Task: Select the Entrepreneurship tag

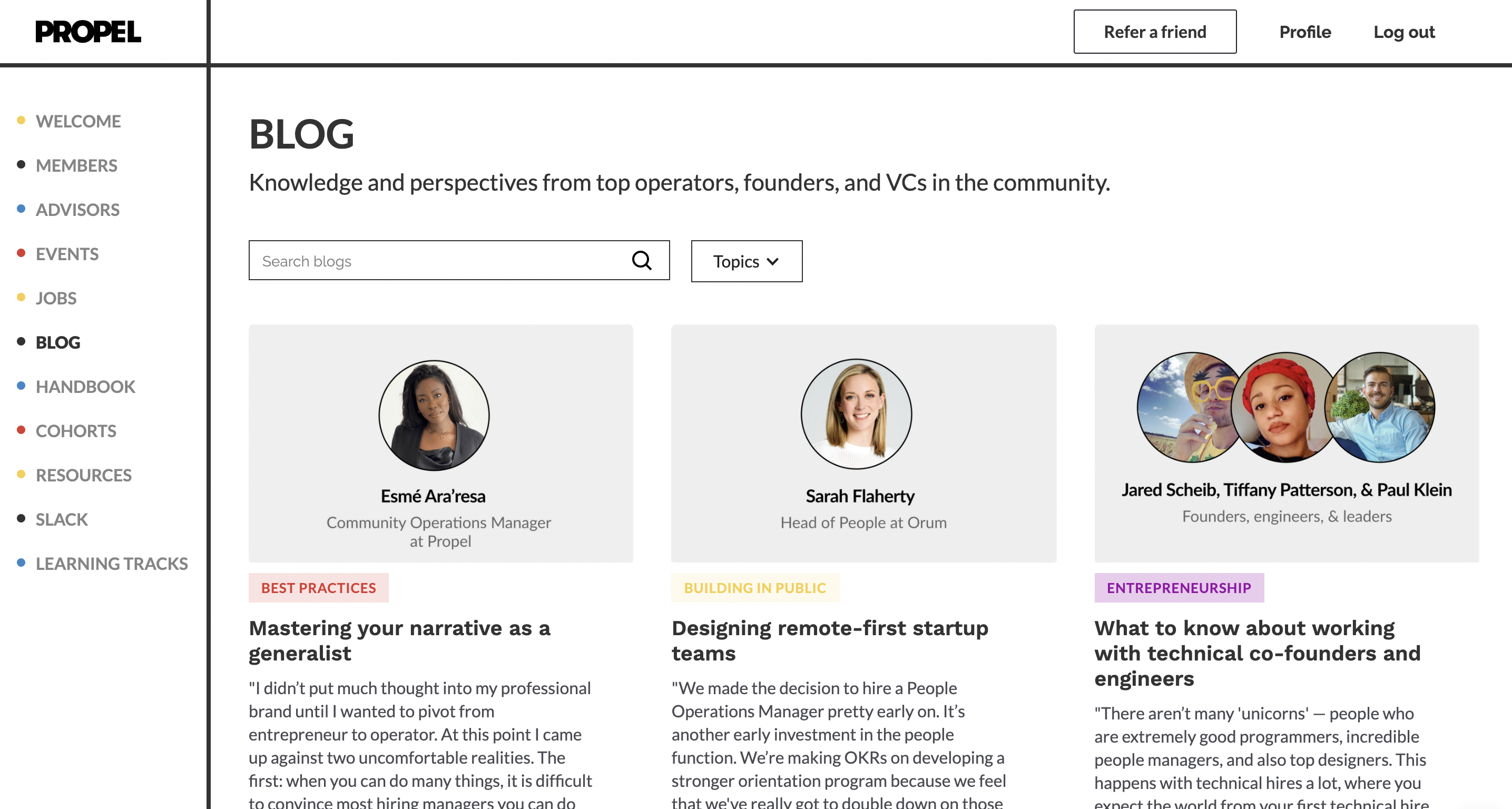Action: pyautogui.click(x=1179, y=588)
